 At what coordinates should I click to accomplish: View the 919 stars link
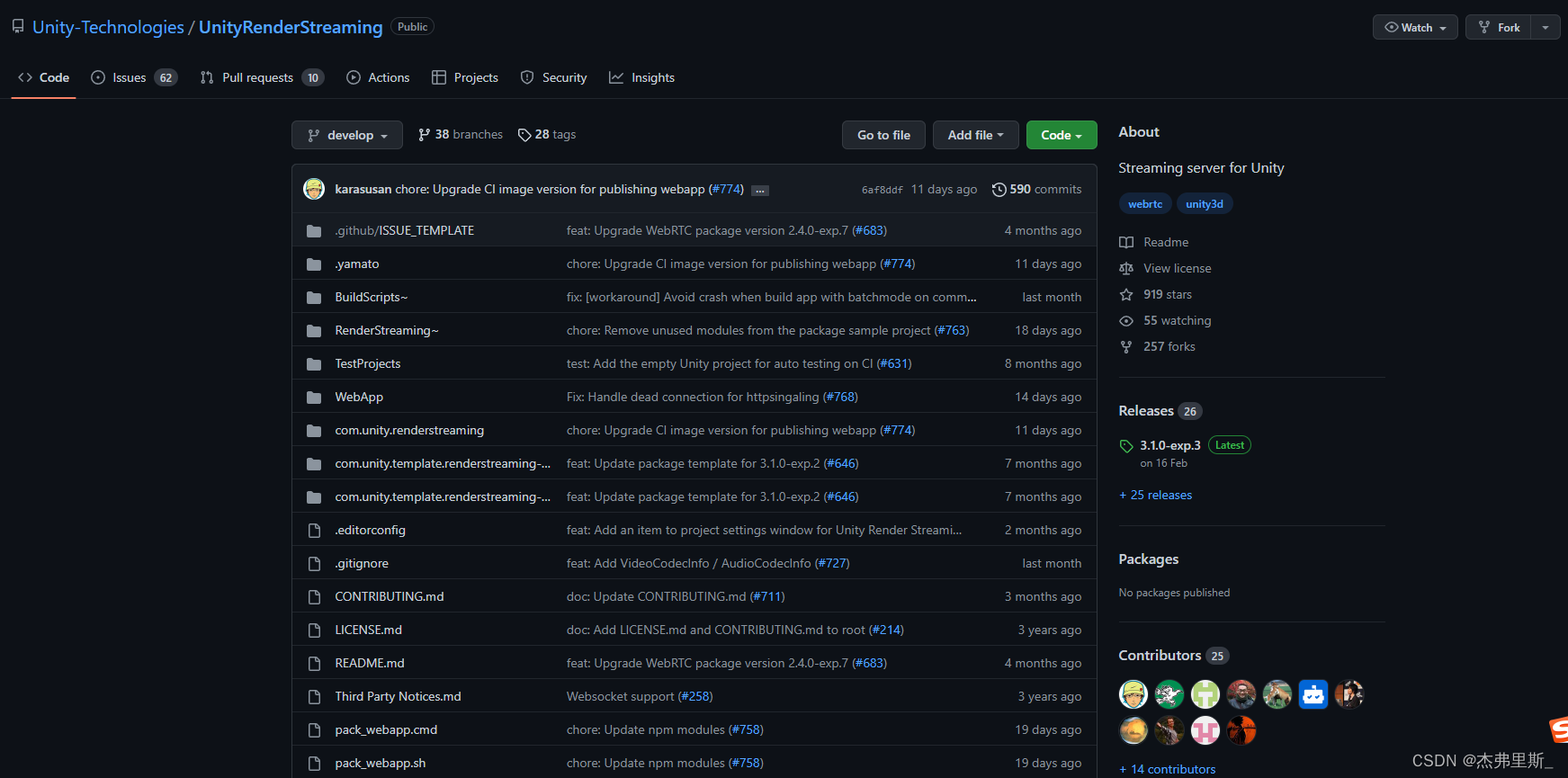click(1156, 294)
